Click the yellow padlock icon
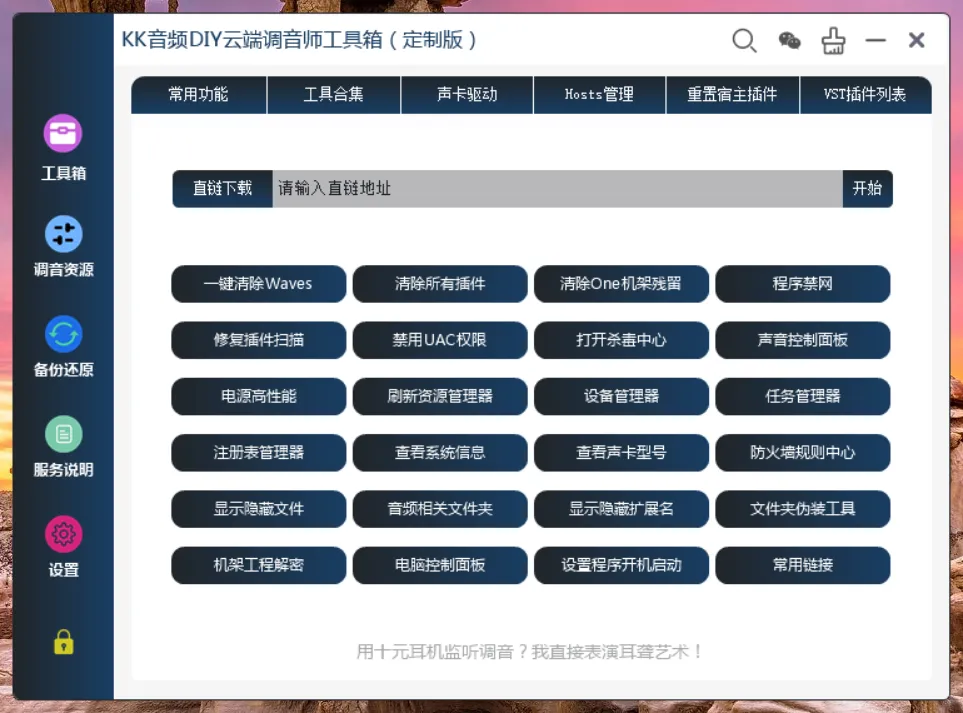Image resolution: width=963 pixels, height=713 pixels. coord(63,642)
